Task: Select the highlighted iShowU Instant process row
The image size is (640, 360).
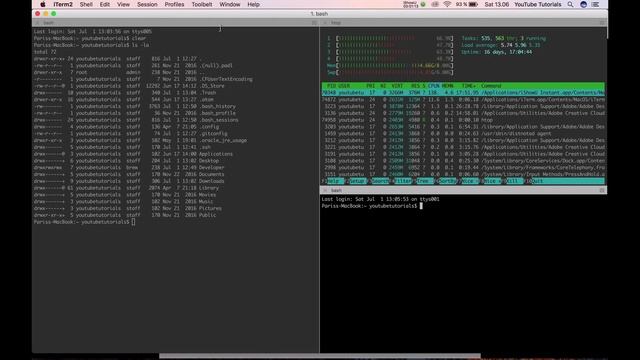Action: pyautogui.click(x=463, y=93)
